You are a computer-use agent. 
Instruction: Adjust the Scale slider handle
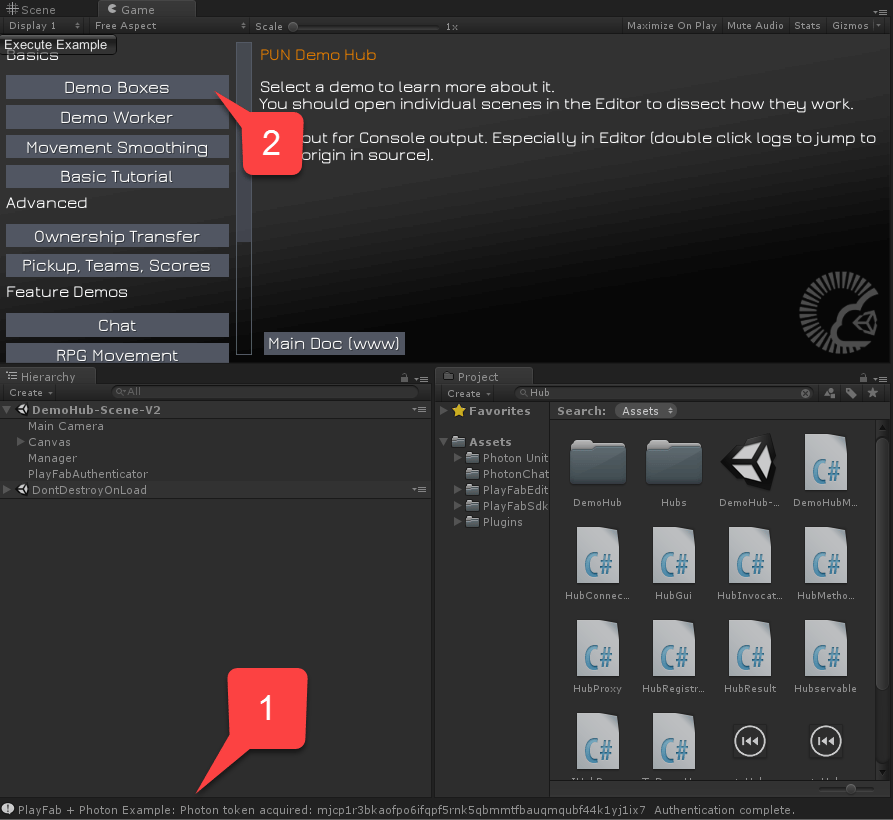pyautogui.click(x=293, y=26)
